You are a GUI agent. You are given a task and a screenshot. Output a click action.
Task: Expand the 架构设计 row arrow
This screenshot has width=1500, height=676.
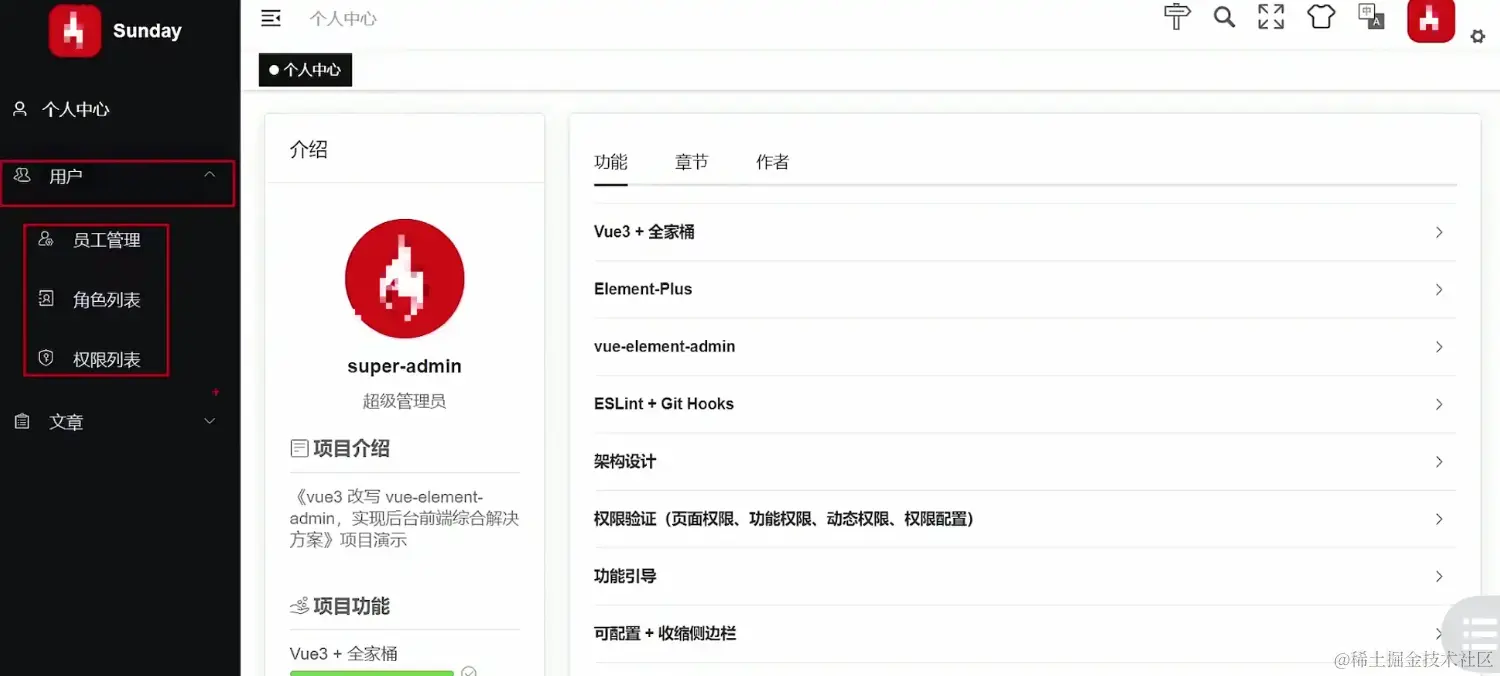[x=1439, y=462]
